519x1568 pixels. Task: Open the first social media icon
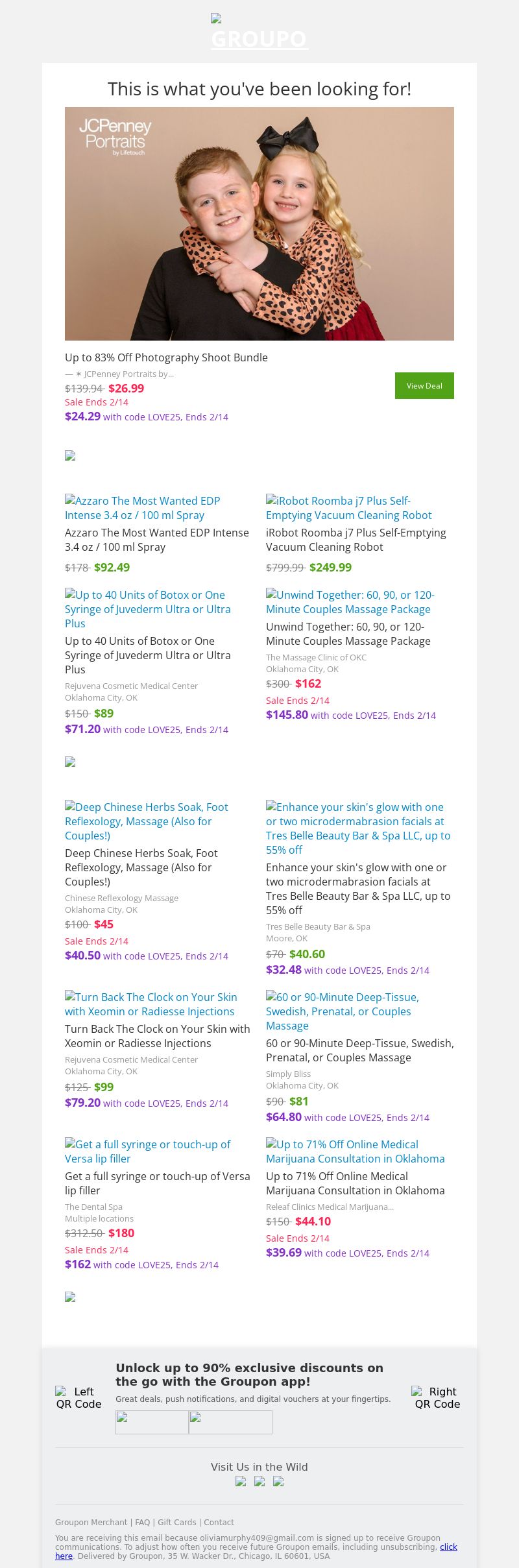[x=241, y=1481]
